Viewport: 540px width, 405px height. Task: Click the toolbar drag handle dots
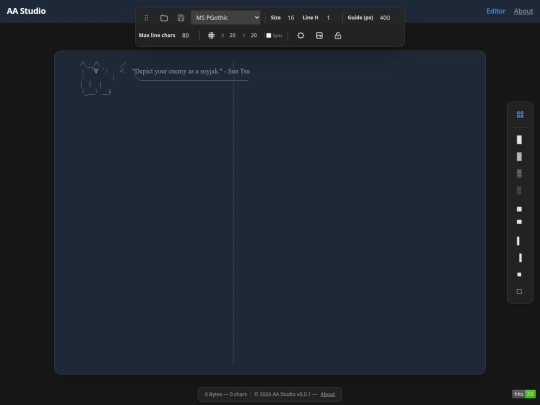pyautogui.click(x=146, y=18)
